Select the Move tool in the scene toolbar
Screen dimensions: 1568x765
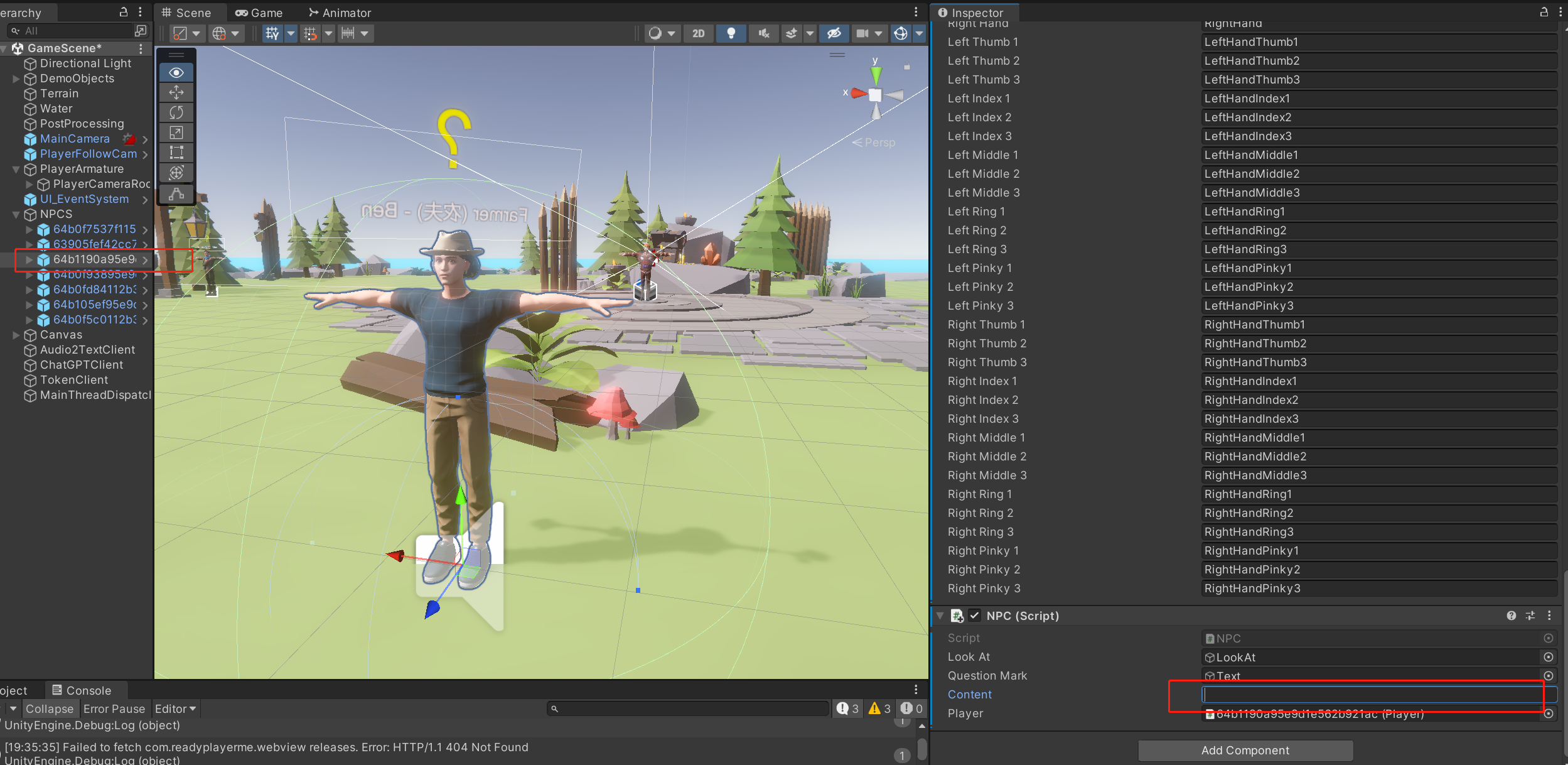click(176, 92)
